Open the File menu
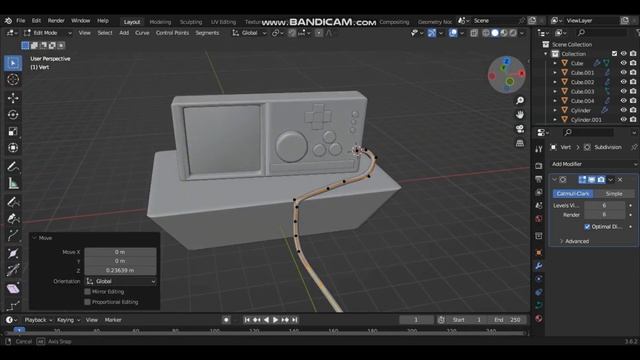The image size is (640, 360). 20,20
